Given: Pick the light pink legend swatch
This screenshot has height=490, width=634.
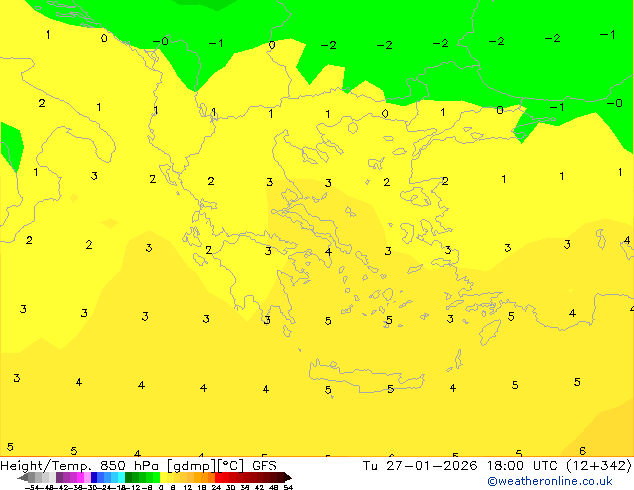Looking at the screenshot, I should (87, 477).
